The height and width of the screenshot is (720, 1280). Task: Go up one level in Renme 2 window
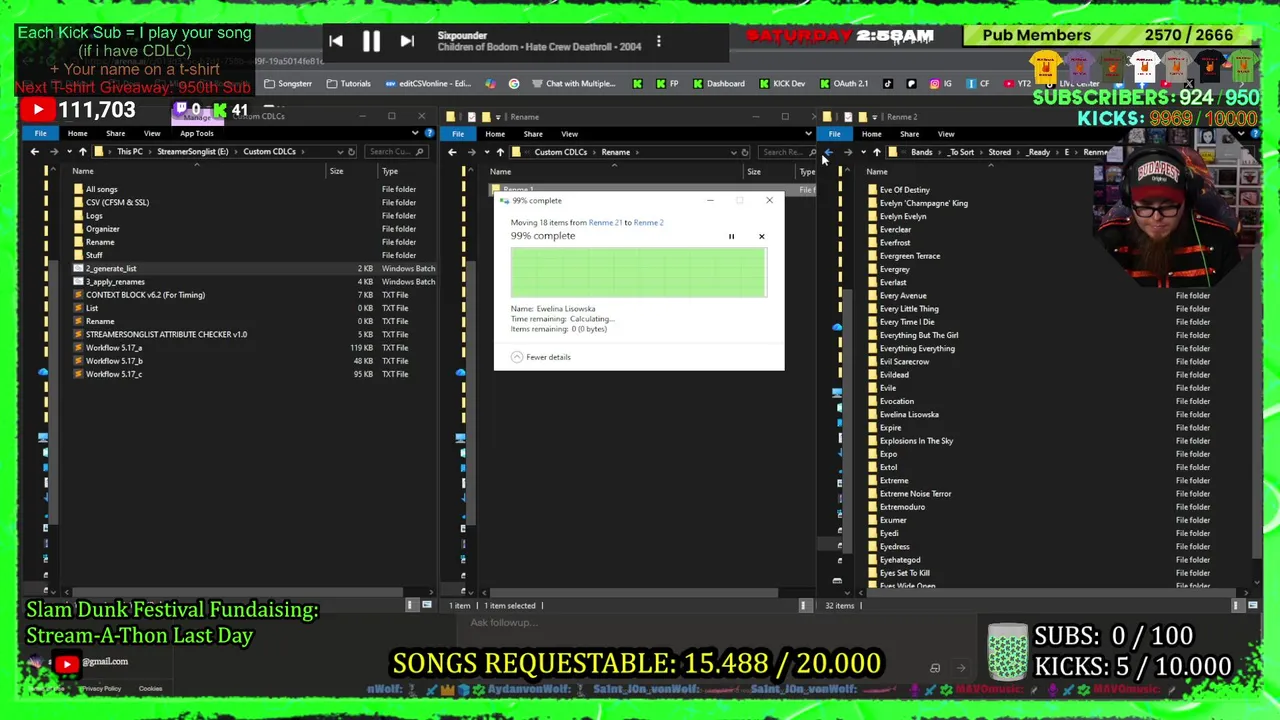(x=877, y=152)
